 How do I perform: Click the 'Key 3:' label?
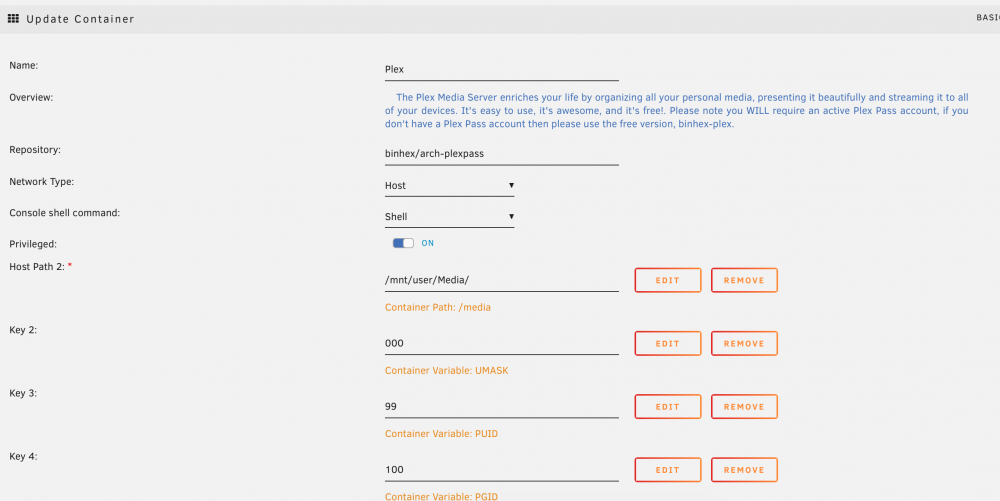point(23,393)
